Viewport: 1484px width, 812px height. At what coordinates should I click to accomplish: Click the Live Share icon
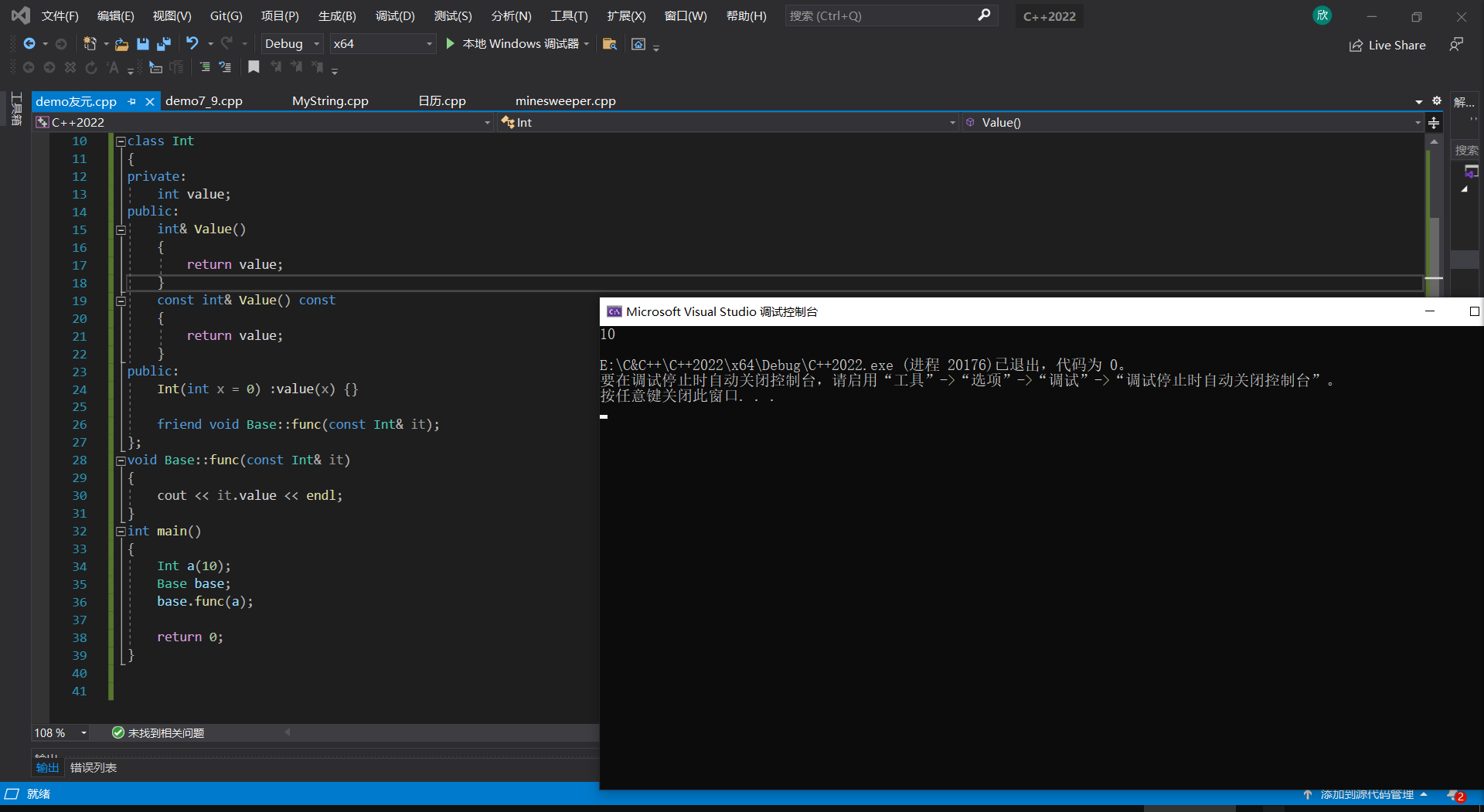pyautogui.click(x=1356, y=46)
